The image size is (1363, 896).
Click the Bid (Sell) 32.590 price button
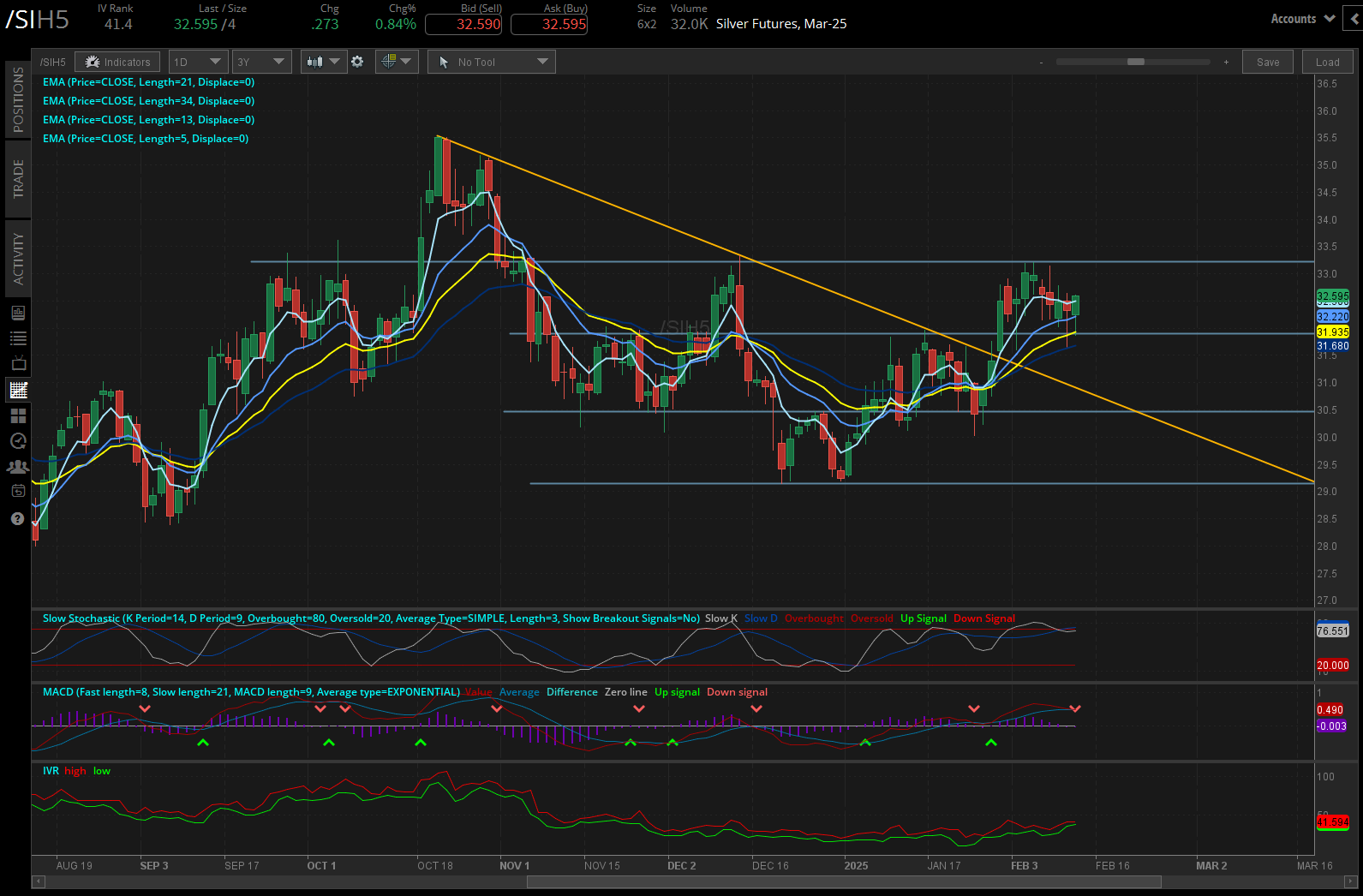[x=463, y=24]
